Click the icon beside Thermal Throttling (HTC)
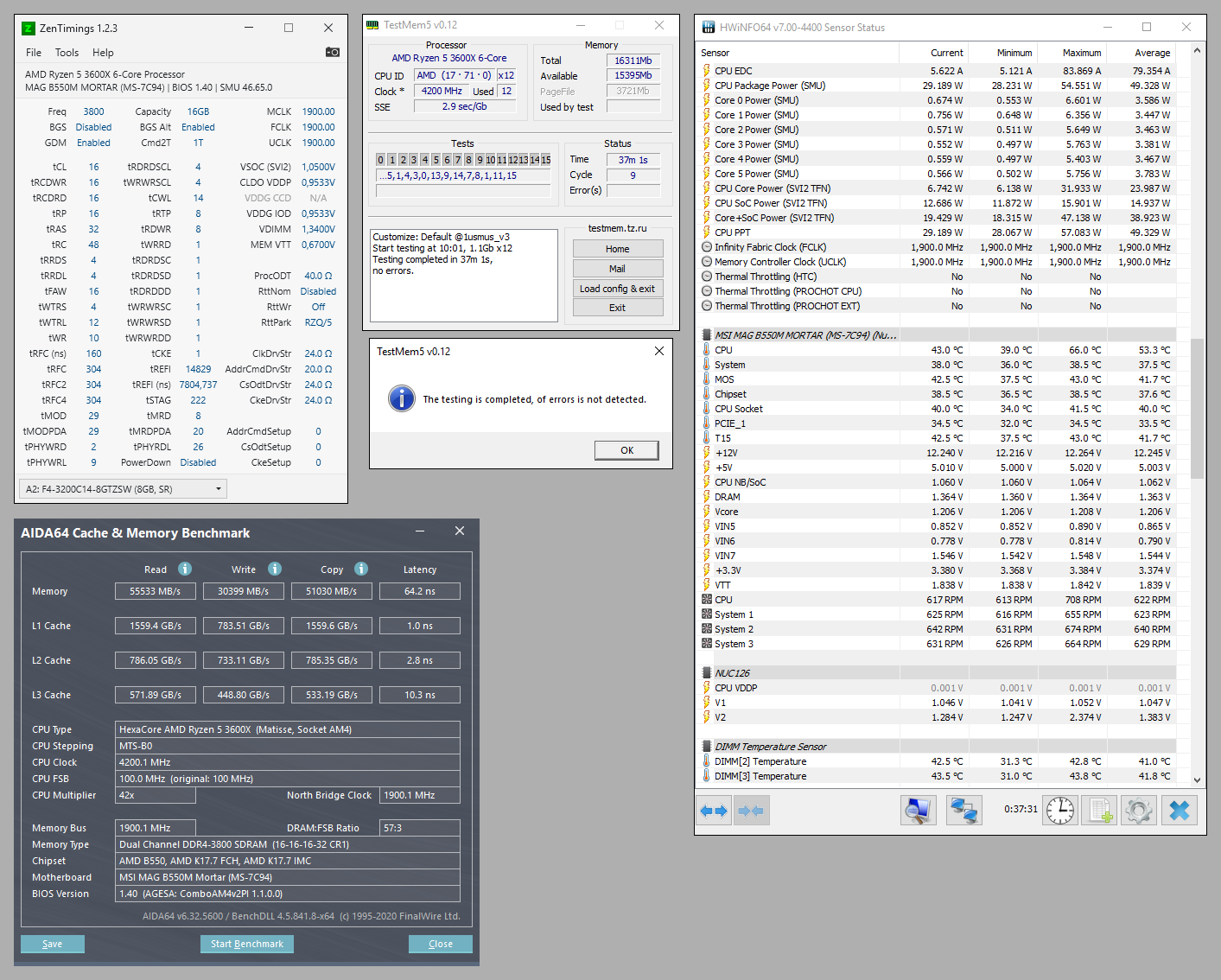This screenshot has width=1221, height=980. 707,277
